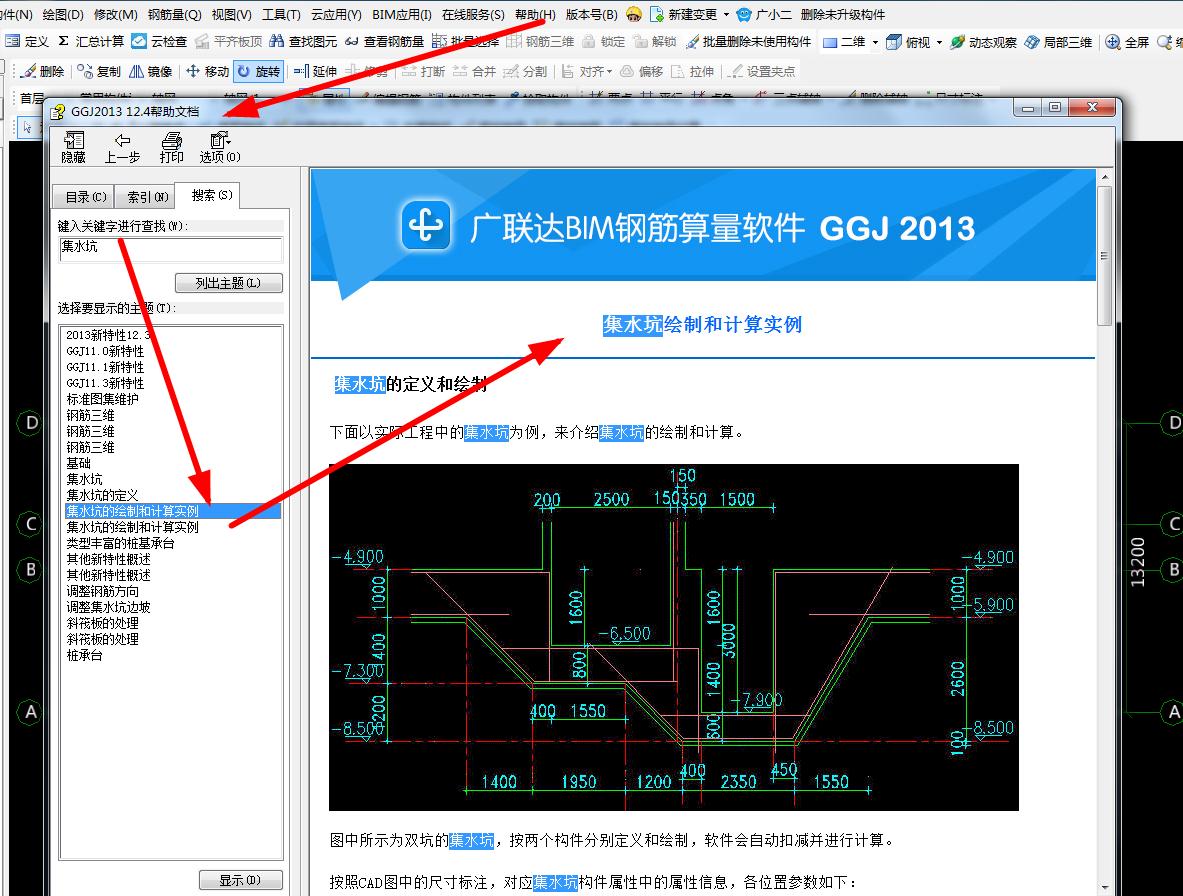The height and width of the screenshot is (896, 1183).
Task: Click 显示(D) button
Action: 241,880
